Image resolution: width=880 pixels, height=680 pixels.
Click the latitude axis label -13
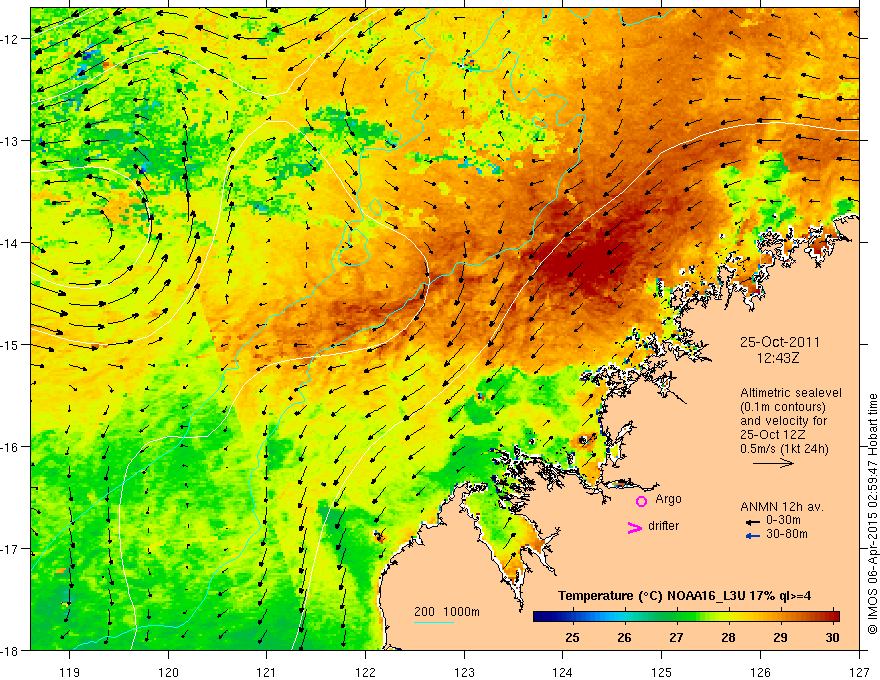click(11, 141)
